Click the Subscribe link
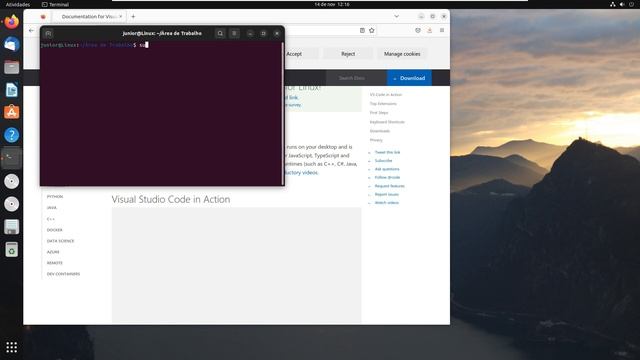The width and height of the screenshot is (640, 360). 383,161
